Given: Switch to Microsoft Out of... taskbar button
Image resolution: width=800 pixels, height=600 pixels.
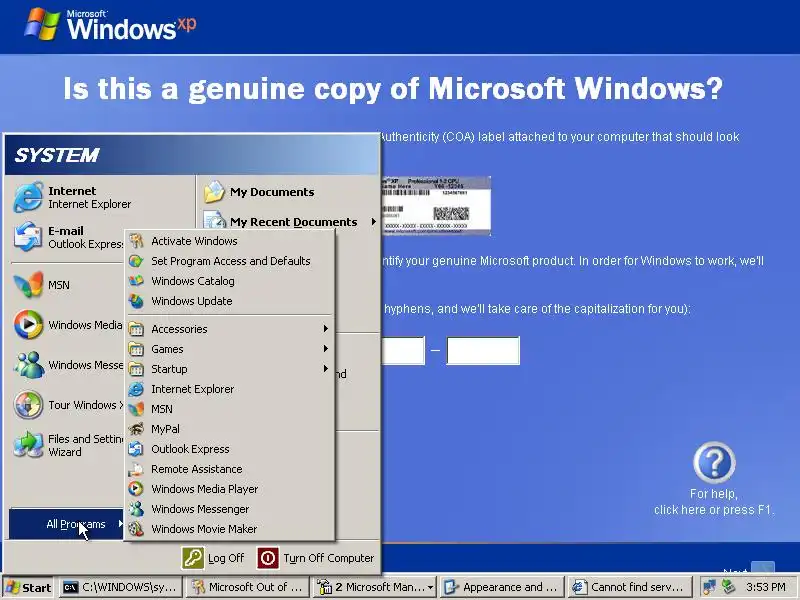Looking at the screenshot, I should coord(247,587).
